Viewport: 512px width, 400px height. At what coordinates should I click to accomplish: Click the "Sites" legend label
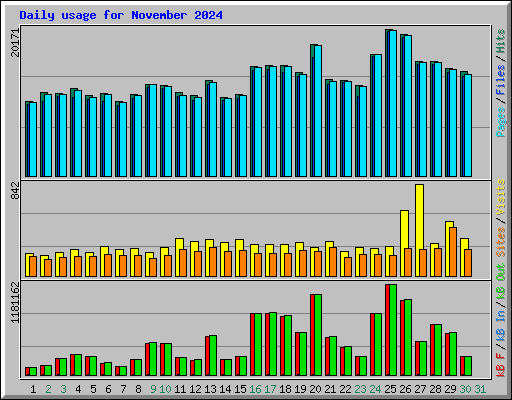coord(501,242)
